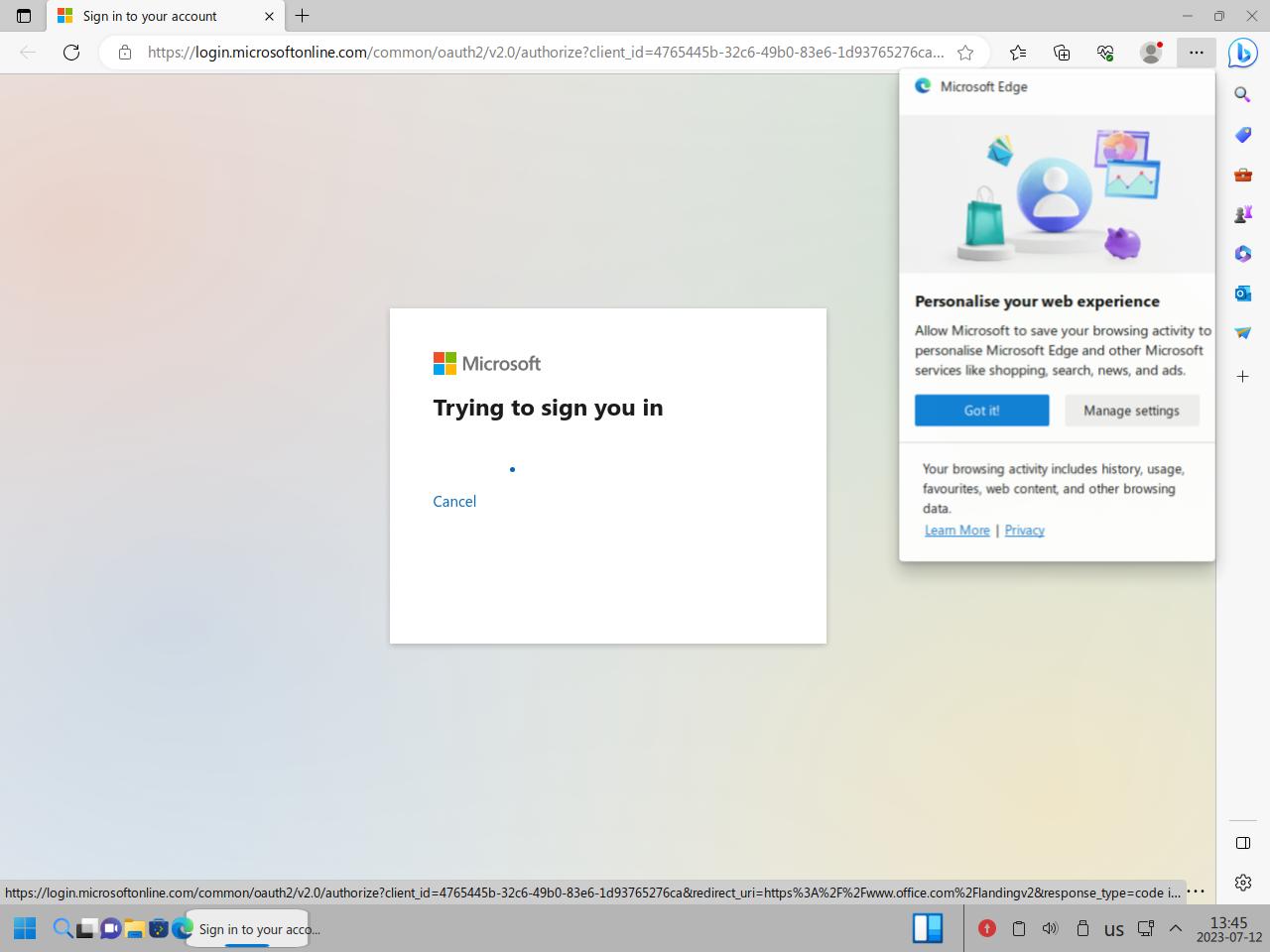
Task: Close the 'Sign in to your account' tab
Action: coord(269,16)
